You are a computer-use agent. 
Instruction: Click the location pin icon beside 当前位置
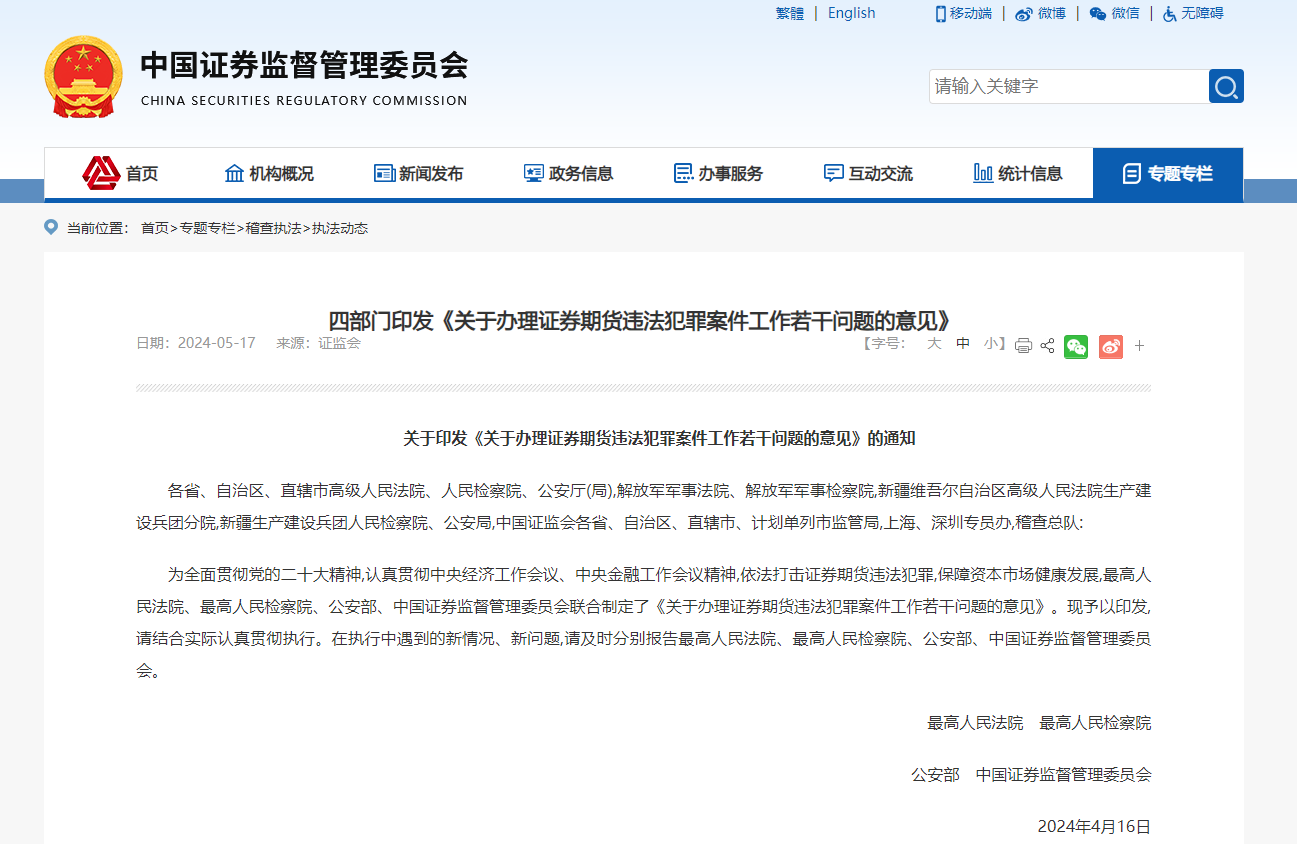pos(51,227)
